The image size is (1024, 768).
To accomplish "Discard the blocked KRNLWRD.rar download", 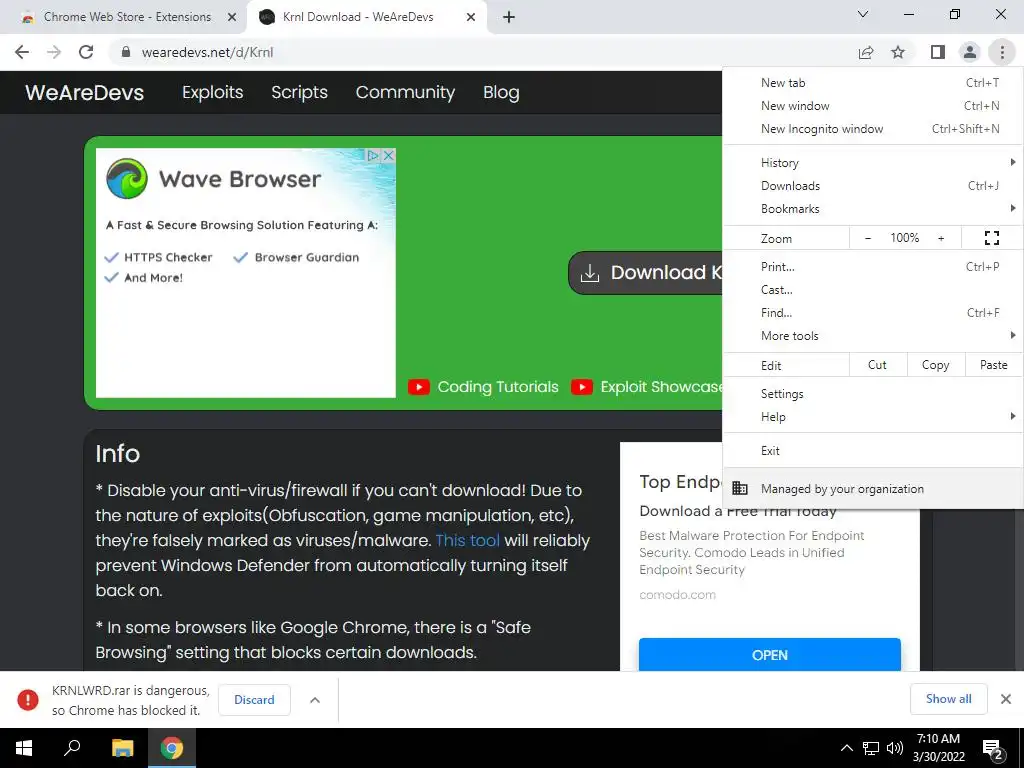I will point(254,700).
